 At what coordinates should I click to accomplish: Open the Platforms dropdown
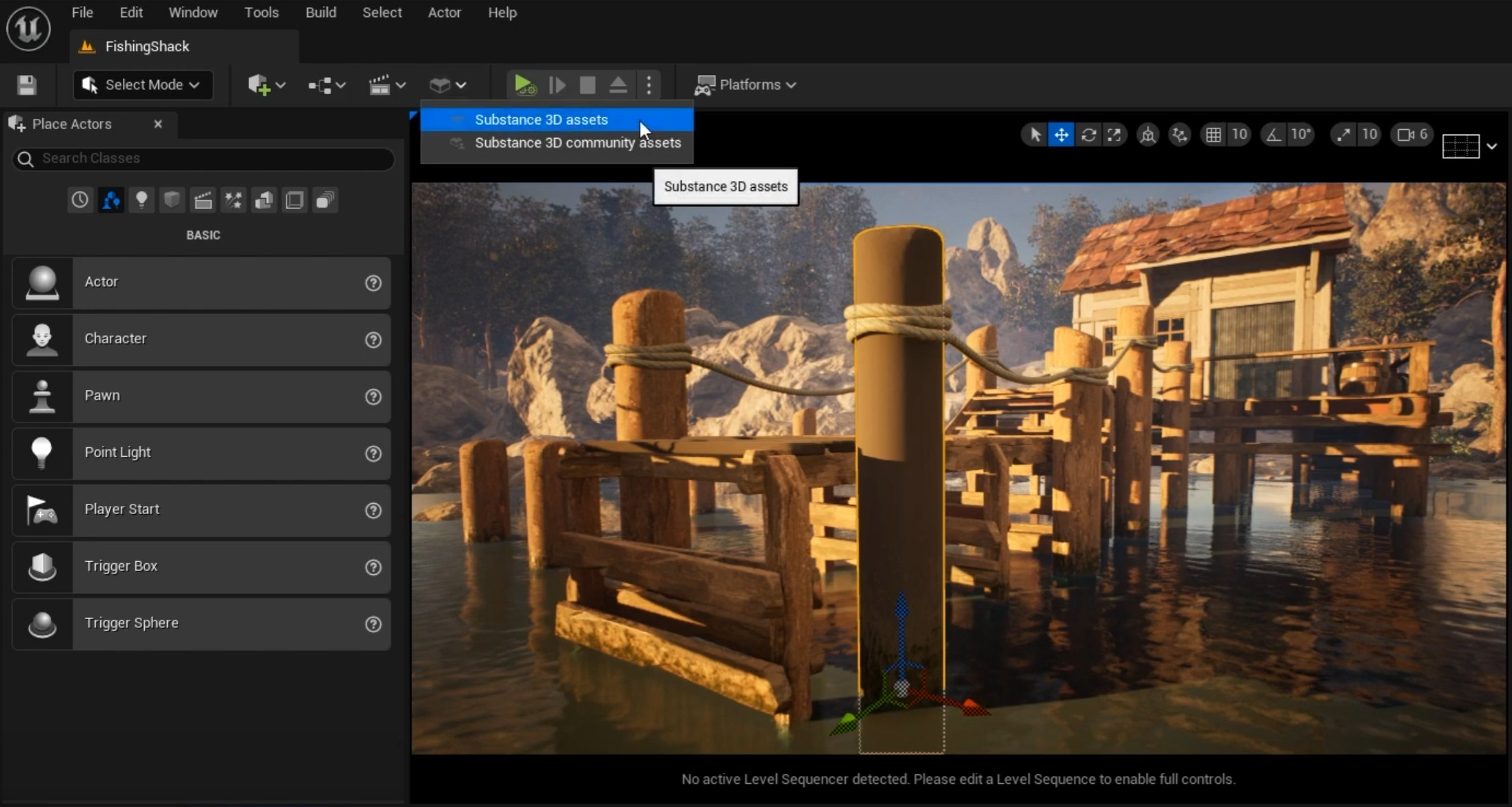tap(745, 85)
